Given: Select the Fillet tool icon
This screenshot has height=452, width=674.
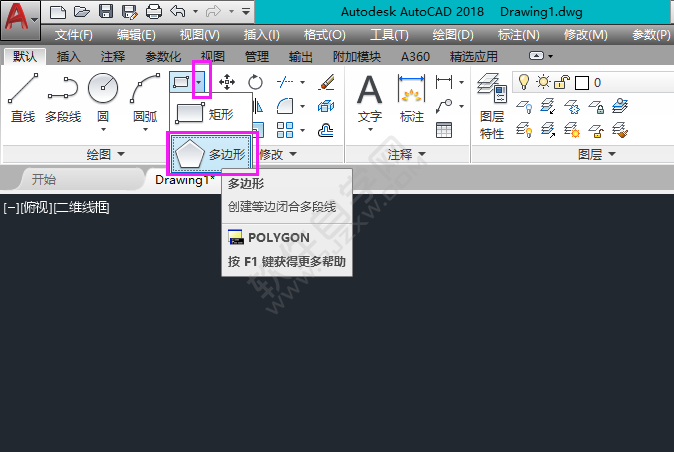Looking at the screenshot, I should coord(285,106).
